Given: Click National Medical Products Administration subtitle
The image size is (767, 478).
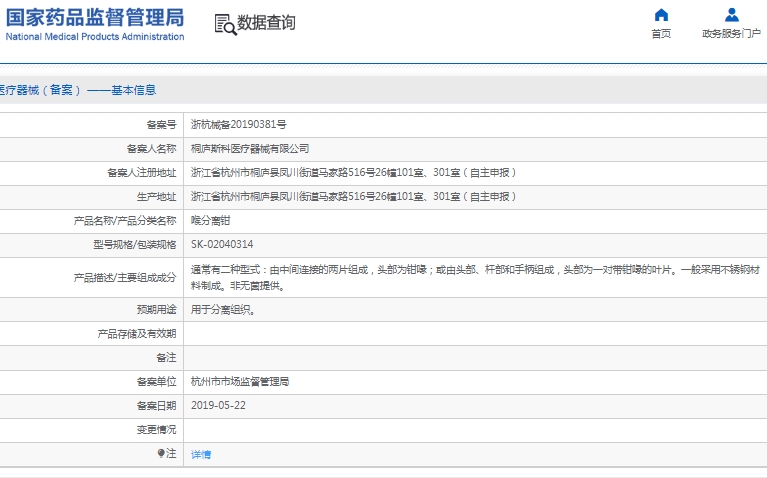Looking at the screenshot, I should point(95,37).
